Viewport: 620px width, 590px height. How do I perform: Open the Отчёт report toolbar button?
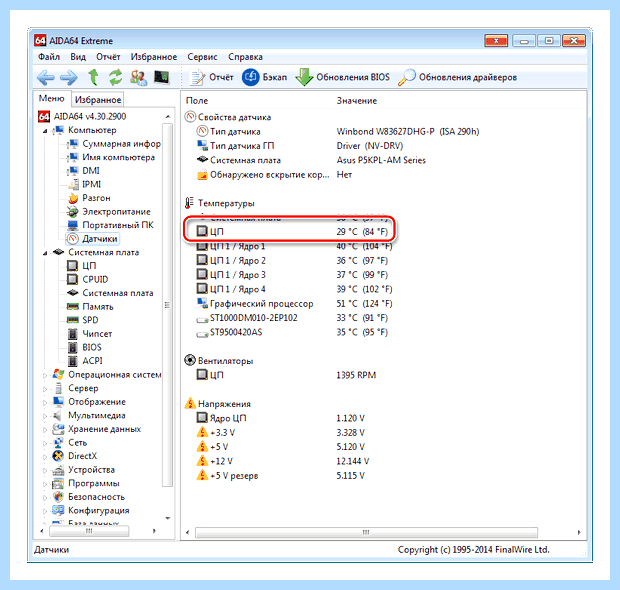point(211,78)
